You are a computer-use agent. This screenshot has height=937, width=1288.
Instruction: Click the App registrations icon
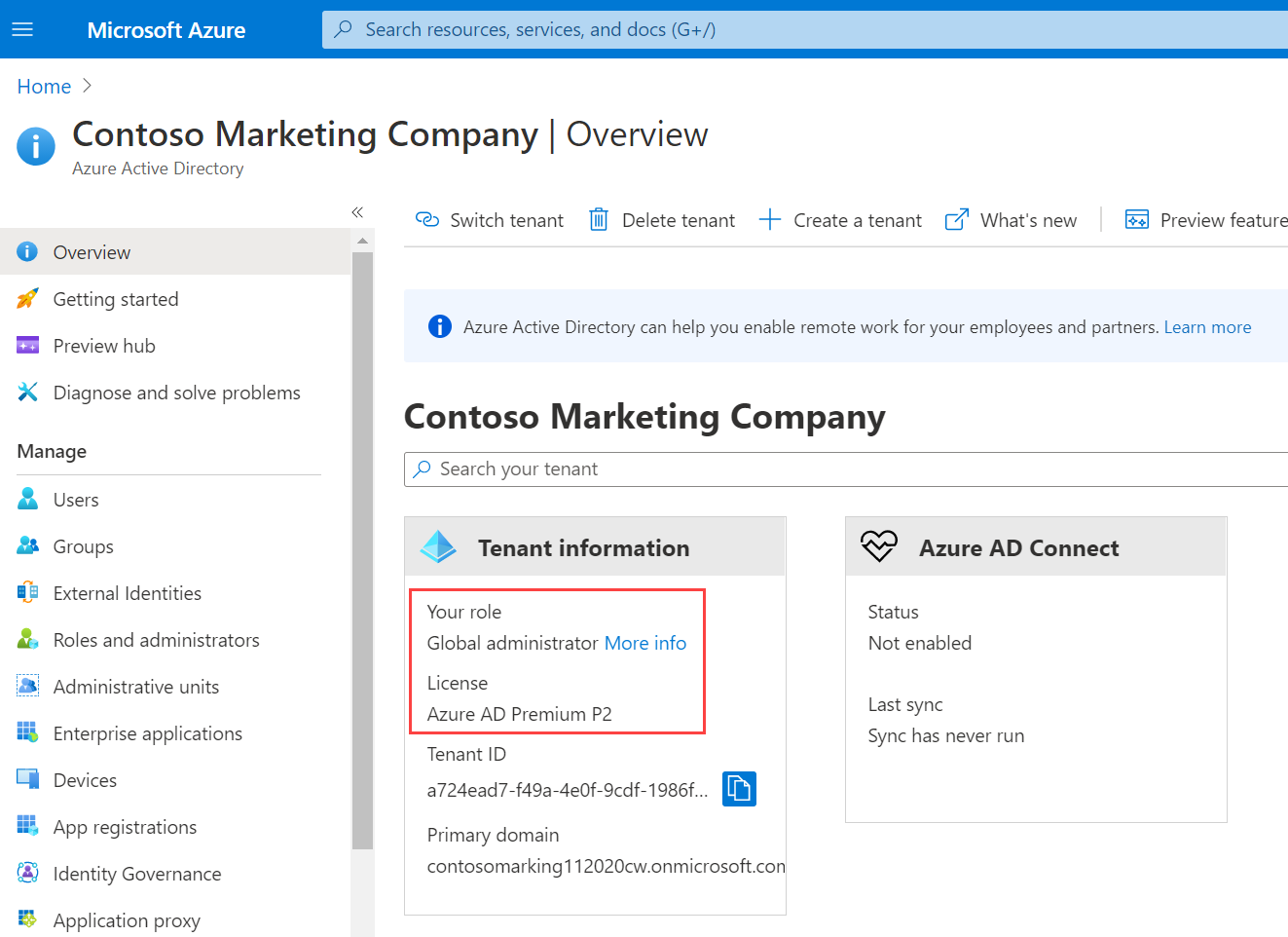[27, 827]
